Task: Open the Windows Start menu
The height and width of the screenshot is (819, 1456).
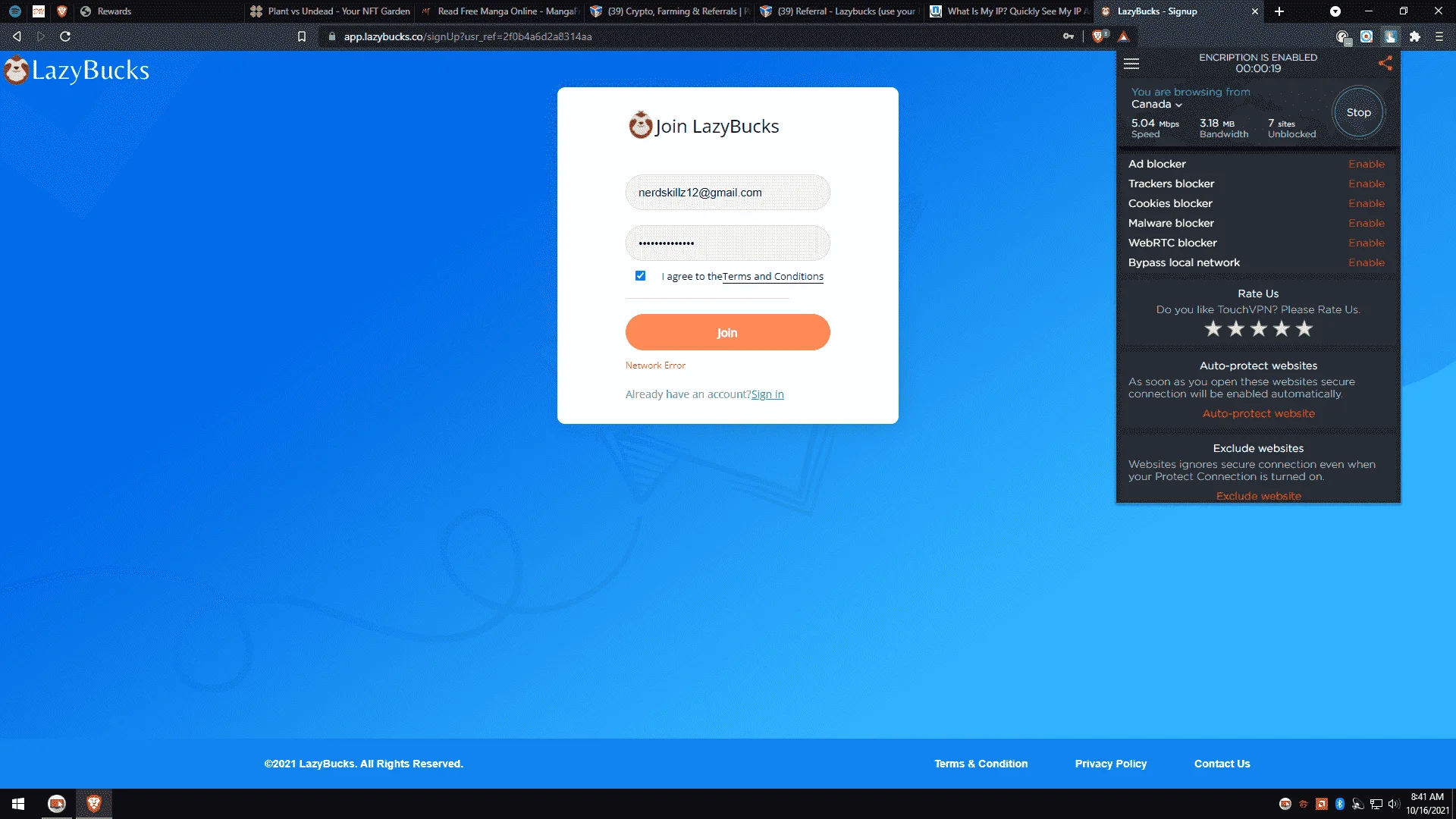Action: (18, 804)
